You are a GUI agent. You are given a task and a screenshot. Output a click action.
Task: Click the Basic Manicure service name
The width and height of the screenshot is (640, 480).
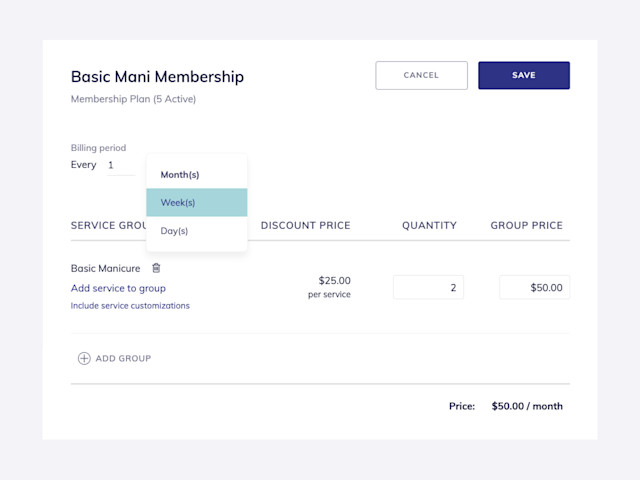pyautogui.click(x=105, y=268)
